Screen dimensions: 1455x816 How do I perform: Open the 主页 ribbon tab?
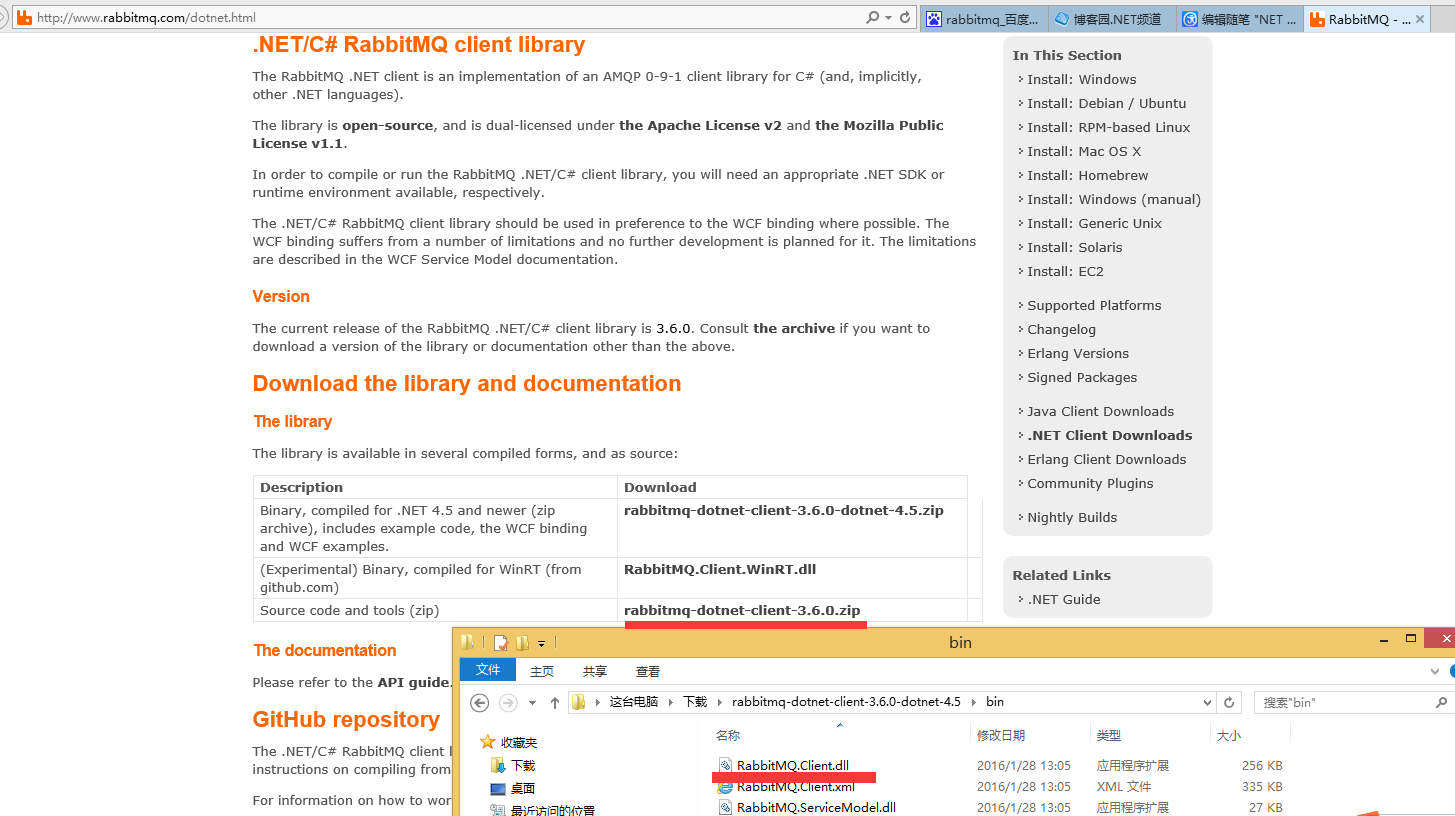[x=542, y=671]
